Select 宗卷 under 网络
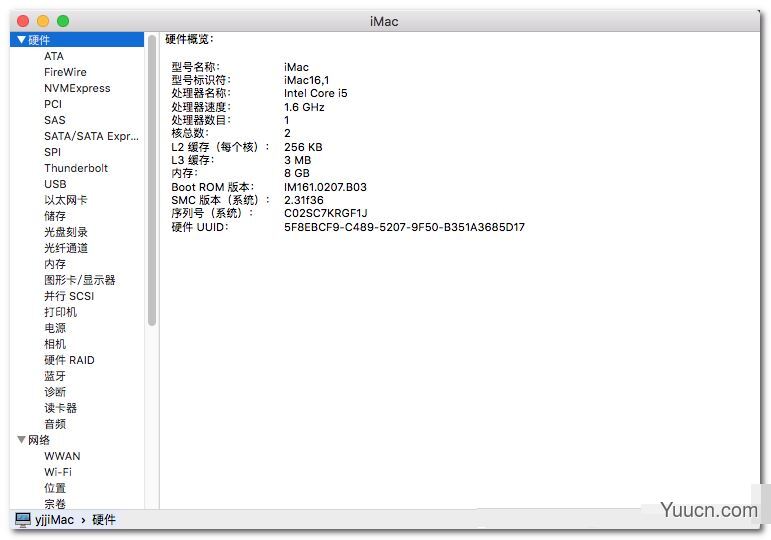Image resolution: width=771 pixels, height=540 pixels. tap(55, 504)
